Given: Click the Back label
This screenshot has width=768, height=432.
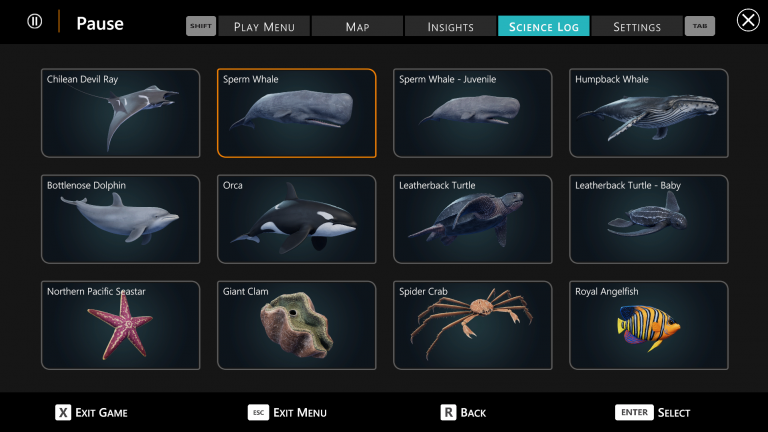Looking at the screenshot, I should pos(473,413).
